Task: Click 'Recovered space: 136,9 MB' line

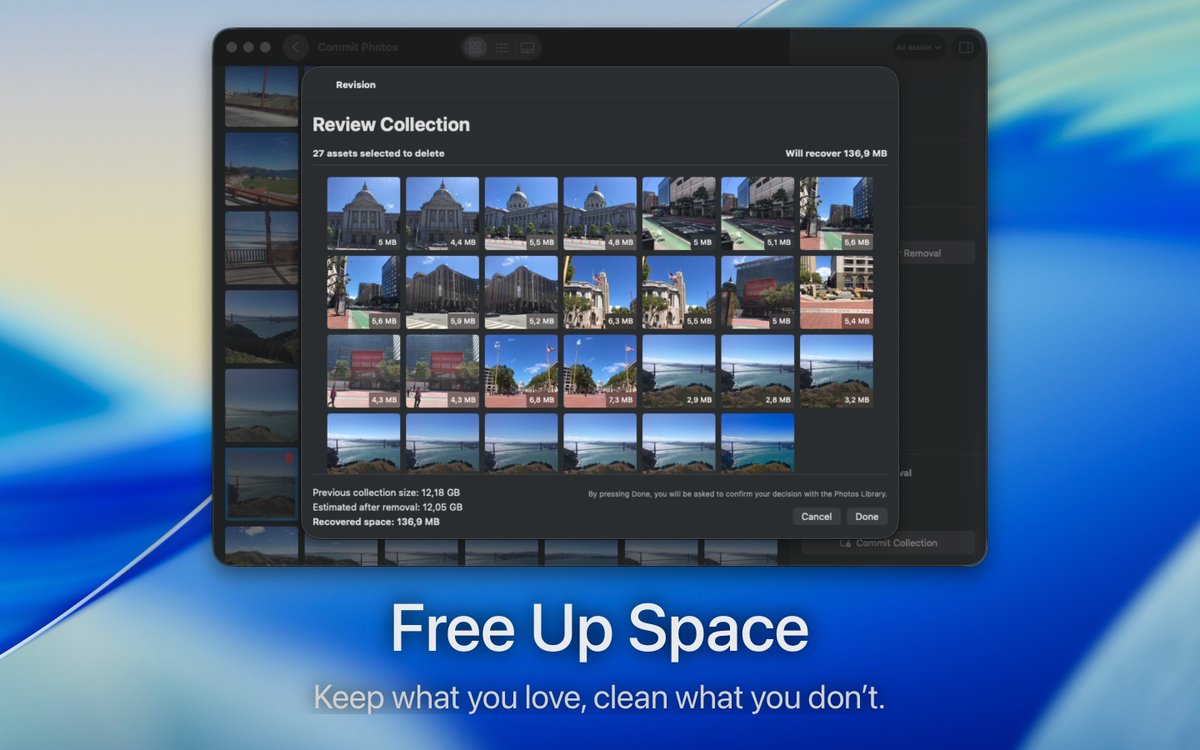Action: [376, 521]
